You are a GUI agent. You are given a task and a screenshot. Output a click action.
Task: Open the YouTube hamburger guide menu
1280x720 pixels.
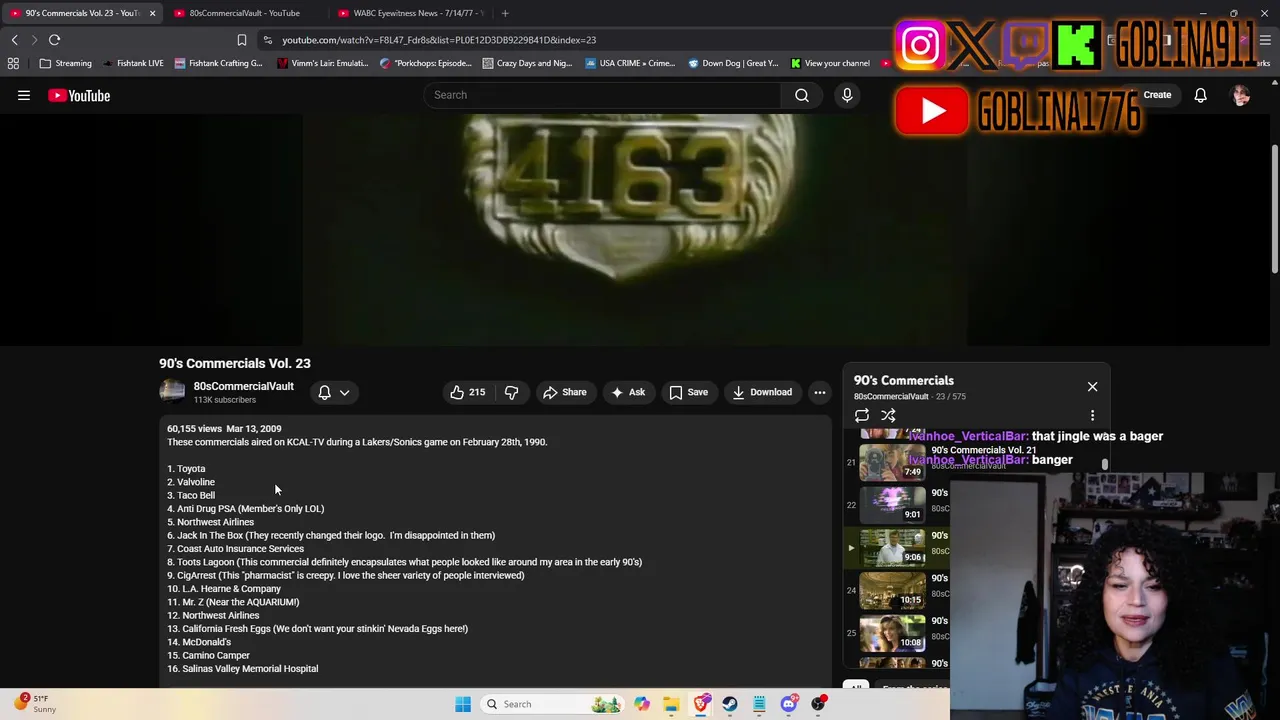24,96
